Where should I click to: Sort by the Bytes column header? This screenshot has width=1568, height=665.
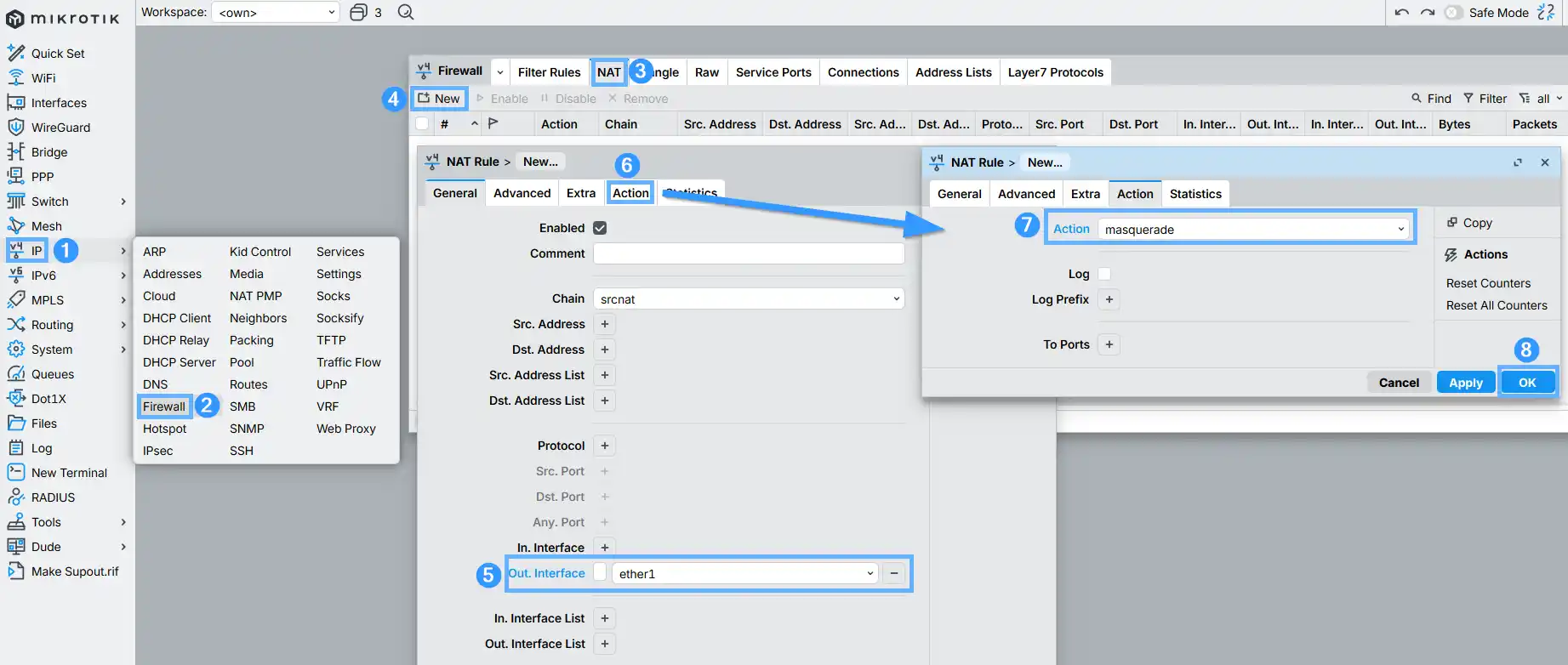tap(1454, 124)
